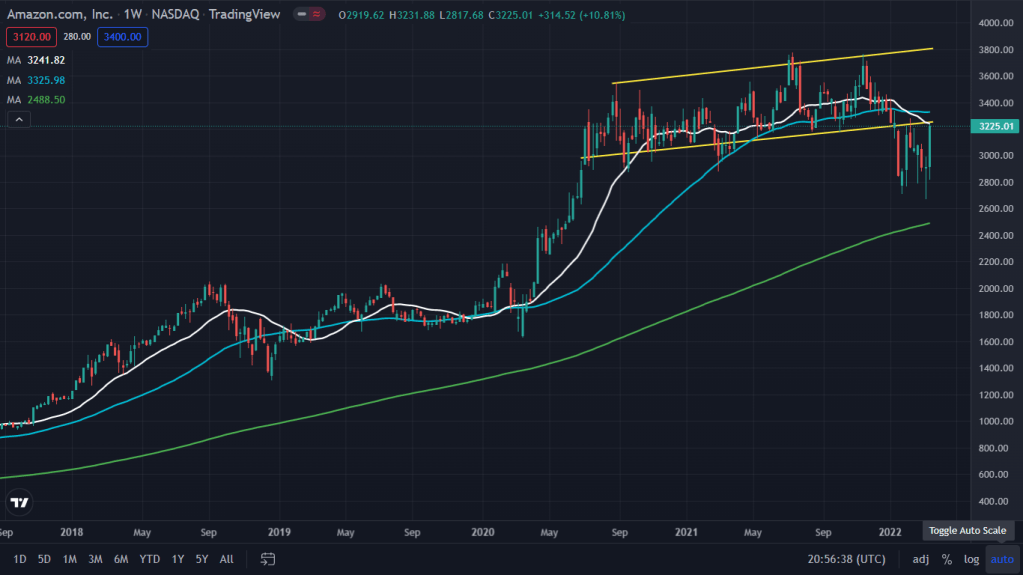This screenshot has height=575, width=1023.
Task: Toggle percent scale with % button
Action: coord(946,560)
